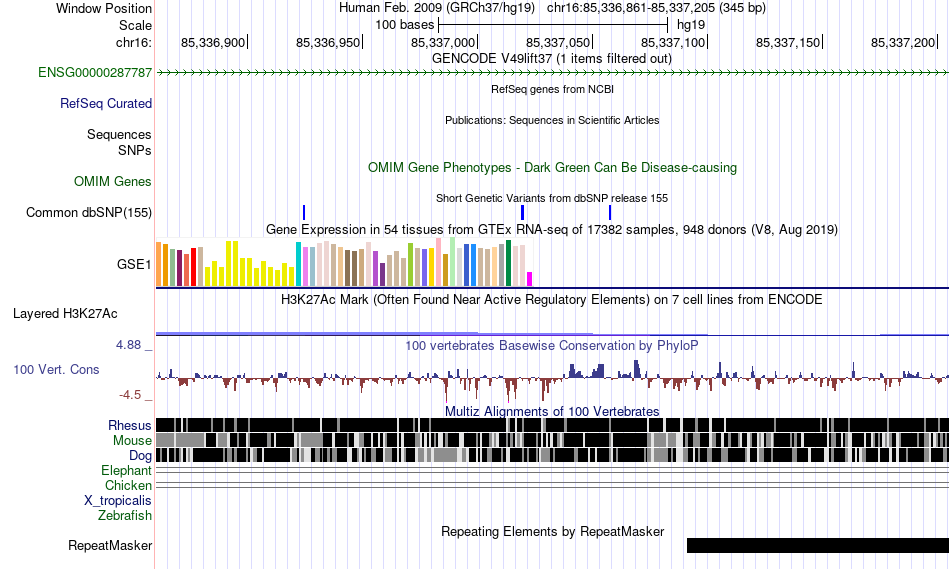The image size is (950, 569).
Task: Click the -4.5 PhyloP scale value
Action: [130, 395]
